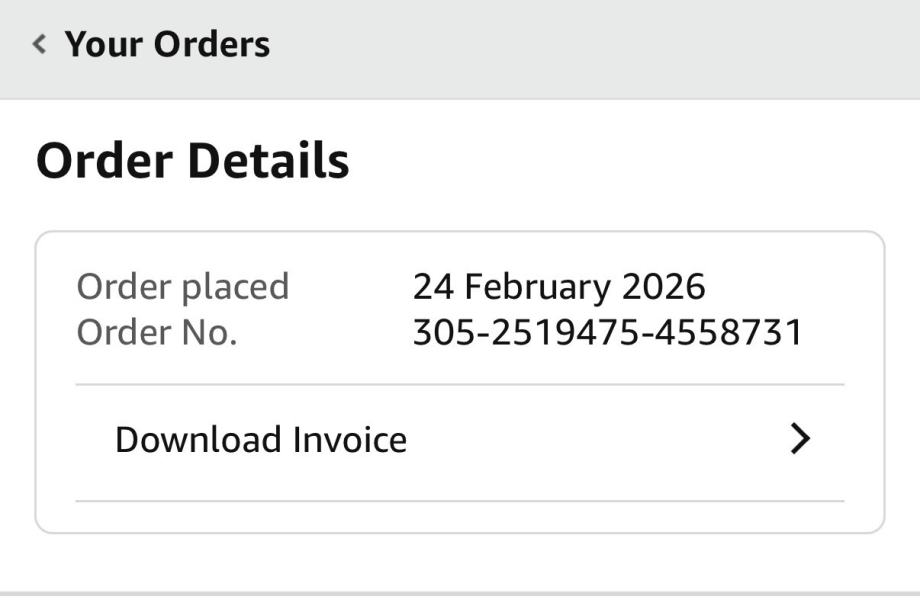Image resolution: width=920 pixels, height=609 pixels.
Task: Click the word February in the date
Action: click(537, 287)
